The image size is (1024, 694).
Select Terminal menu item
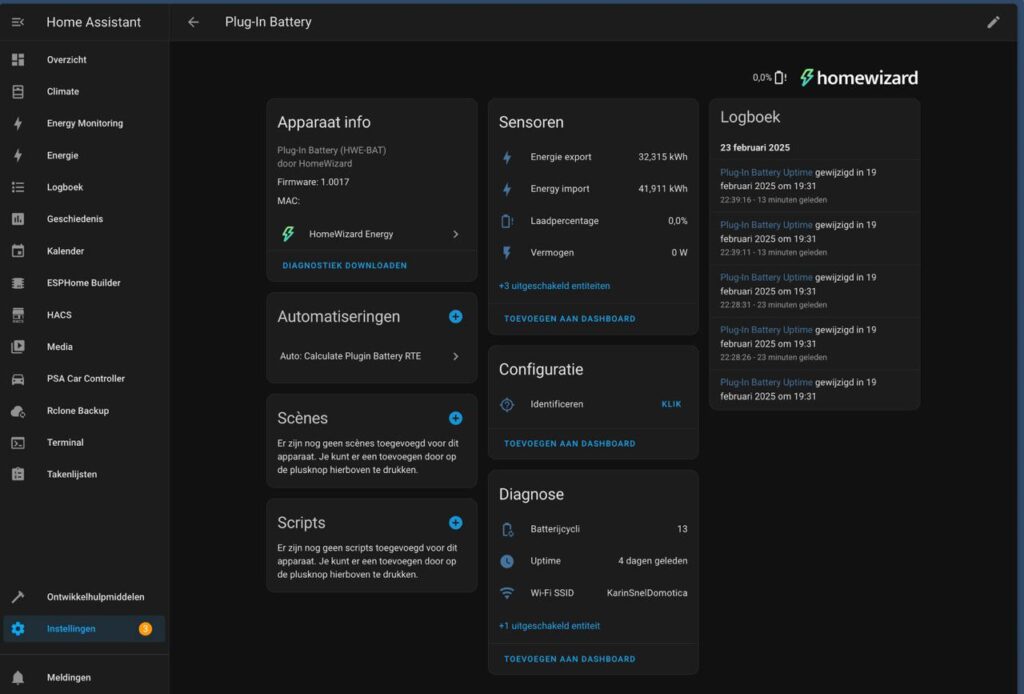point(84,443)
